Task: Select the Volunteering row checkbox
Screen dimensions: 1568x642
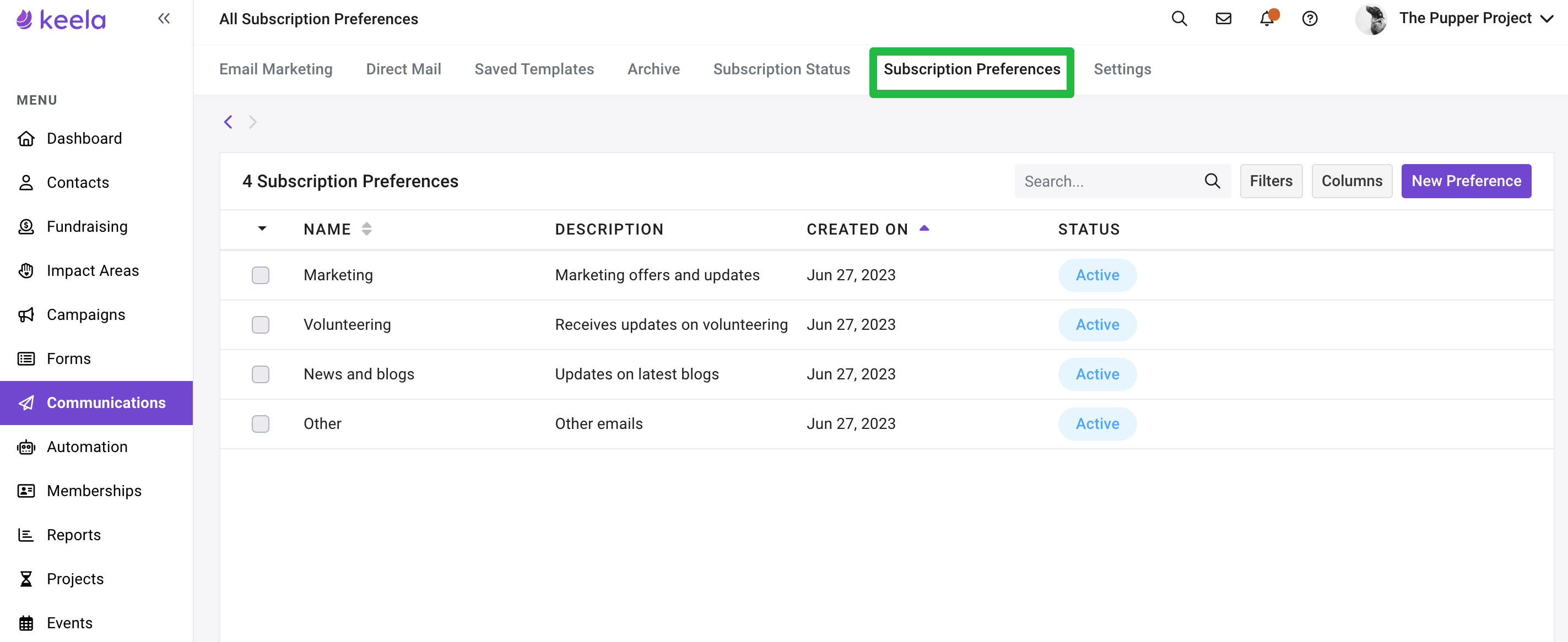Action: [261, 325]
